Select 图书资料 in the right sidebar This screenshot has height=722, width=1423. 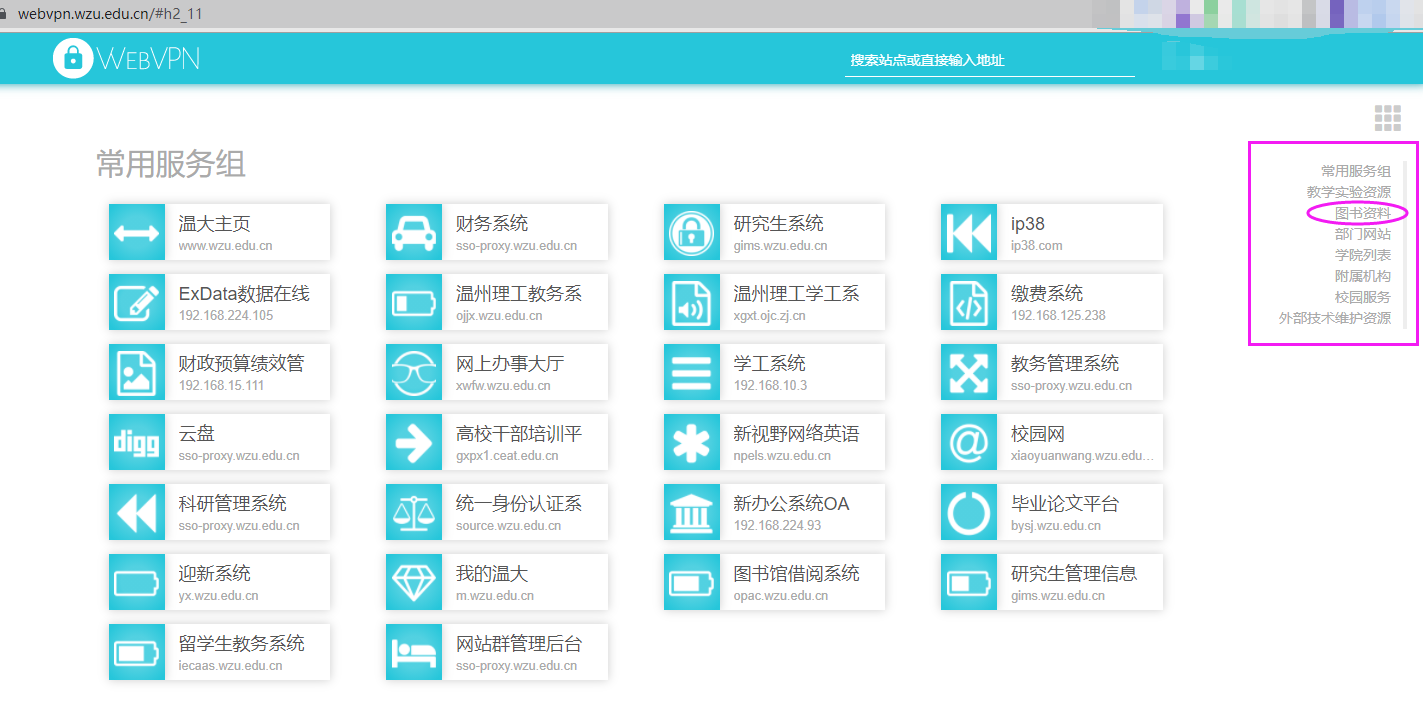click(1362, 213)
